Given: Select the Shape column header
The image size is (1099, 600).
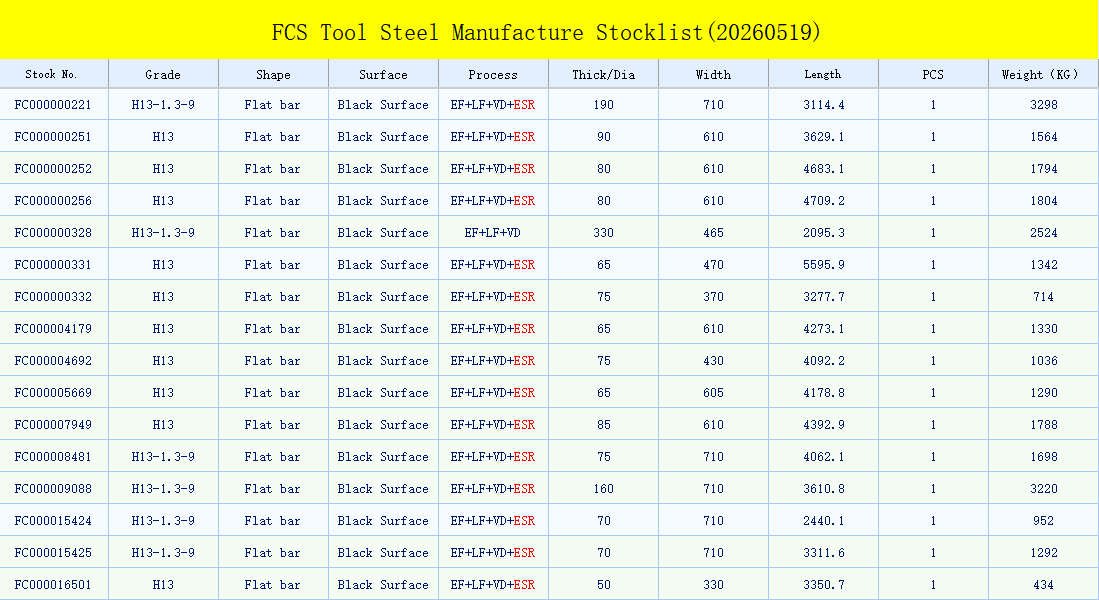Looking at the screenshot, I should [273, 74].
